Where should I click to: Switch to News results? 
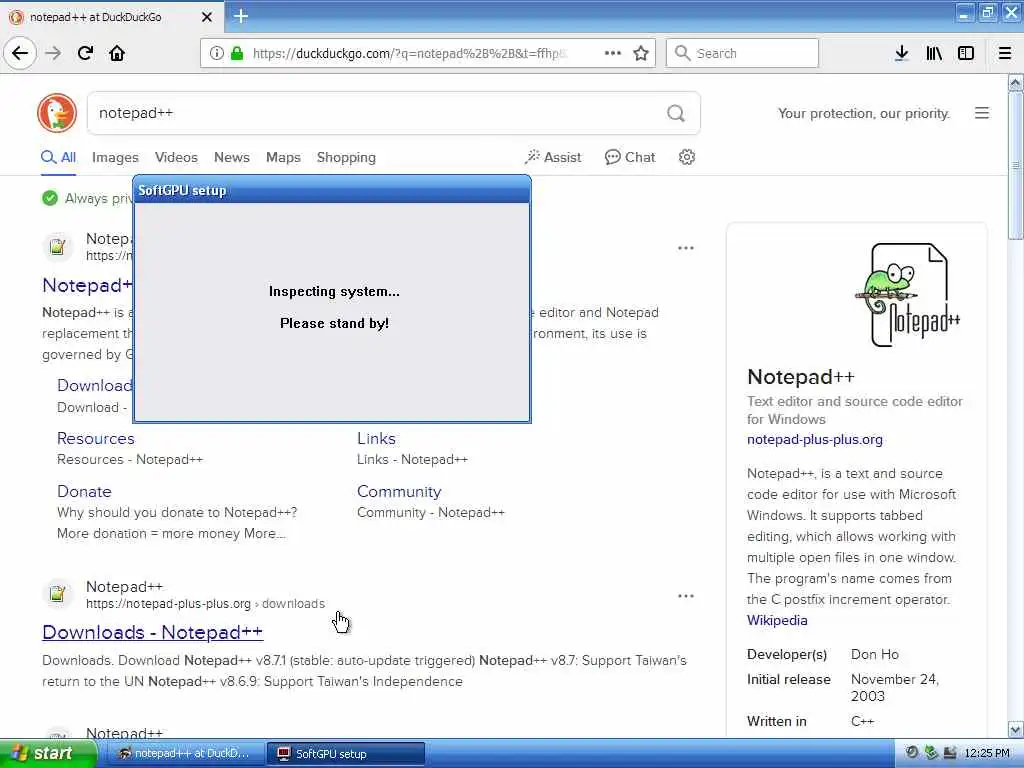[x=232, y=157]
